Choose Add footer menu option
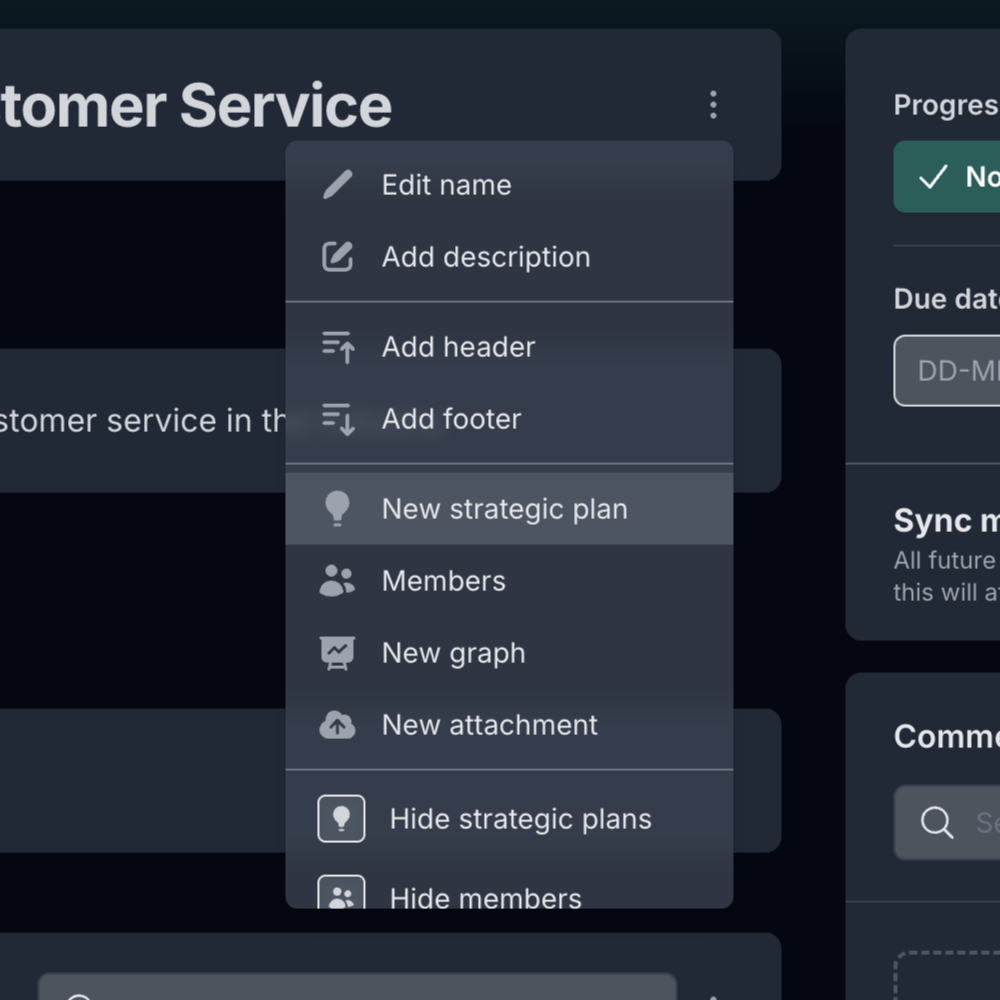 coord(509,419)
